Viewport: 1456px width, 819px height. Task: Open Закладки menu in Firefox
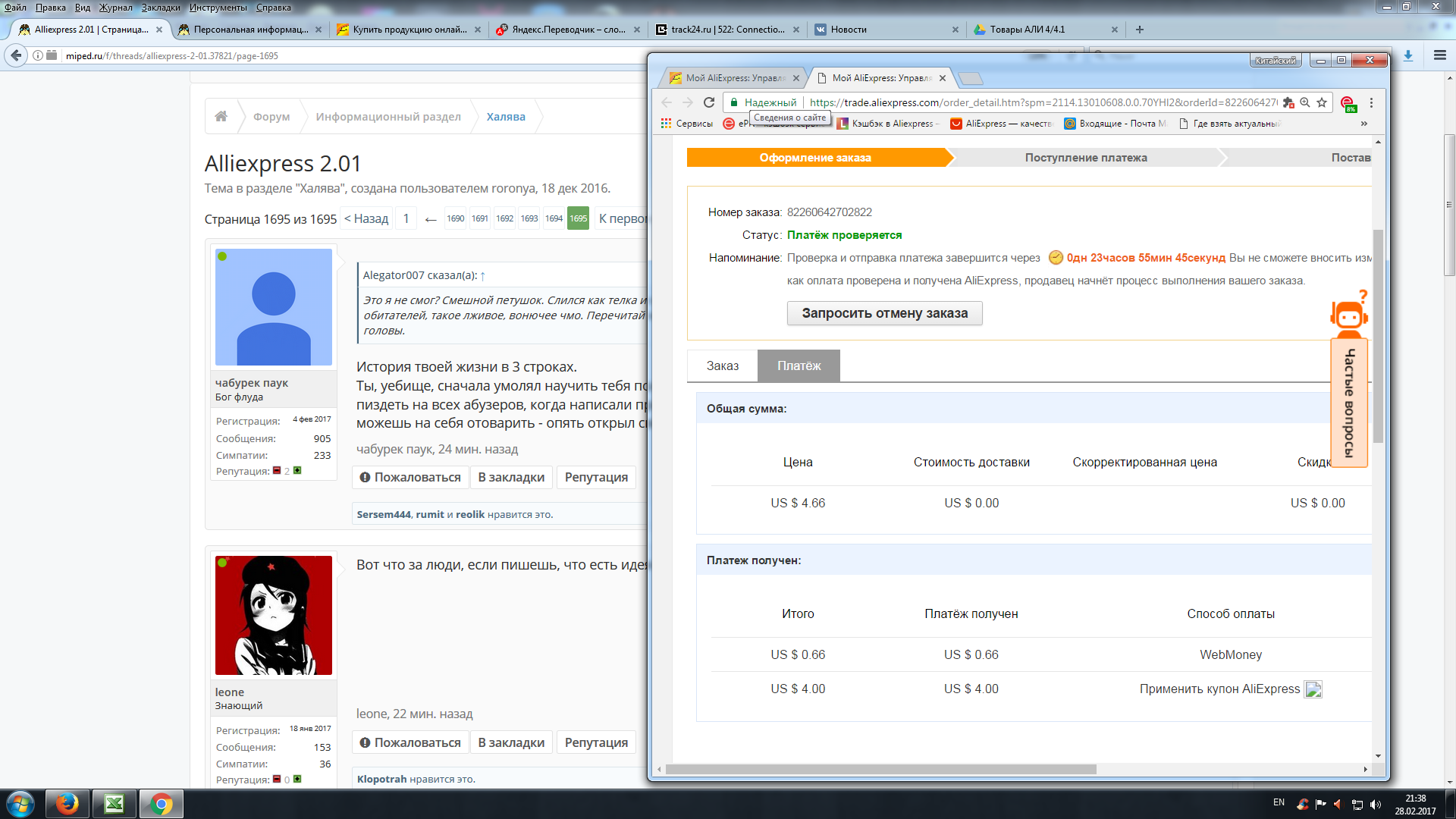[x=161, y=8]
